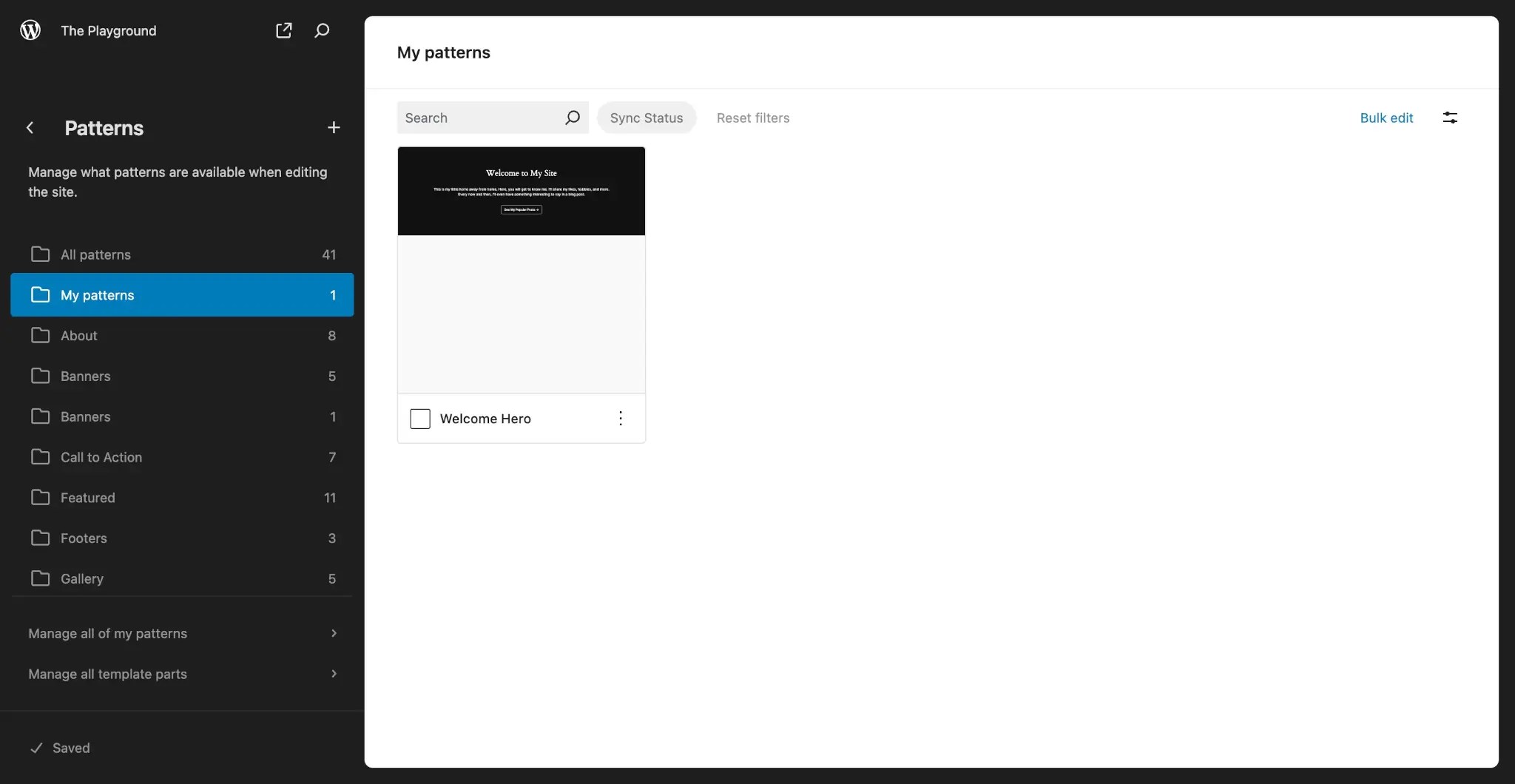Expand Manage all template parts
Image resolution: width=1515 pixels, height=784 pixels.
pyautogui.click(x=107, y=674)
